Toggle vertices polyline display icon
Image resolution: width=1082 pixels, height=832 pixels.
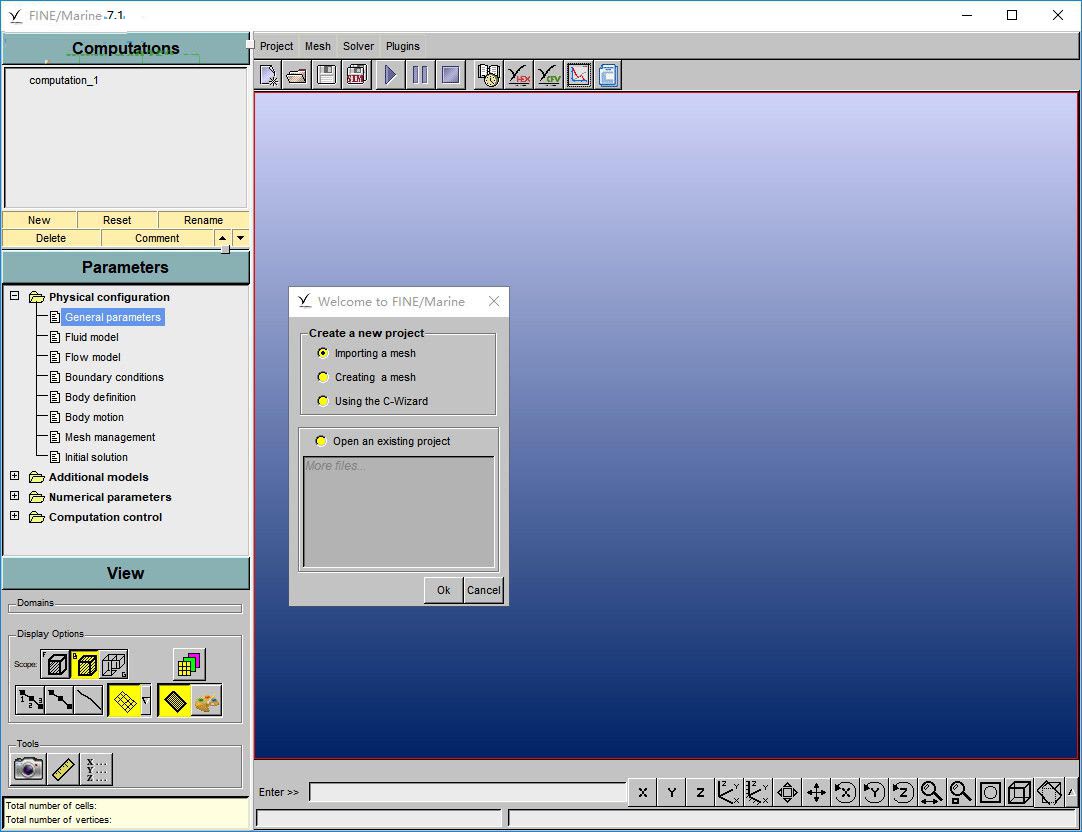[59, 700]
